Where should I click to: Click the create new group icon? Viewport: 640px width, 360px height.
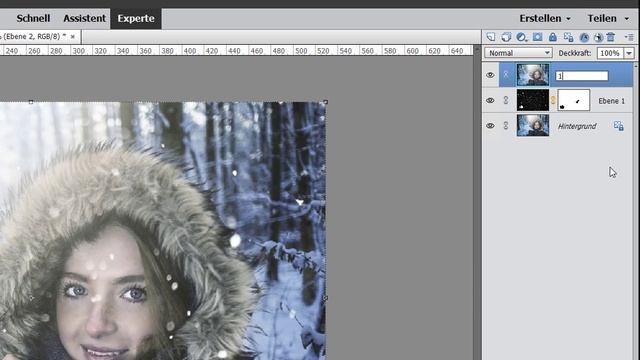[x=506, y=37]
